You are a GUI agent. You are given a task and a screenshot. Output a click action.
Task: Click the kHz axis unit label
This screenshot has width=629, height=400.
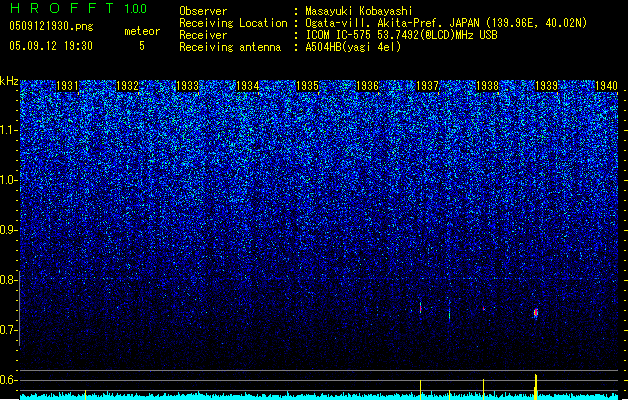[x=9, y=81]
